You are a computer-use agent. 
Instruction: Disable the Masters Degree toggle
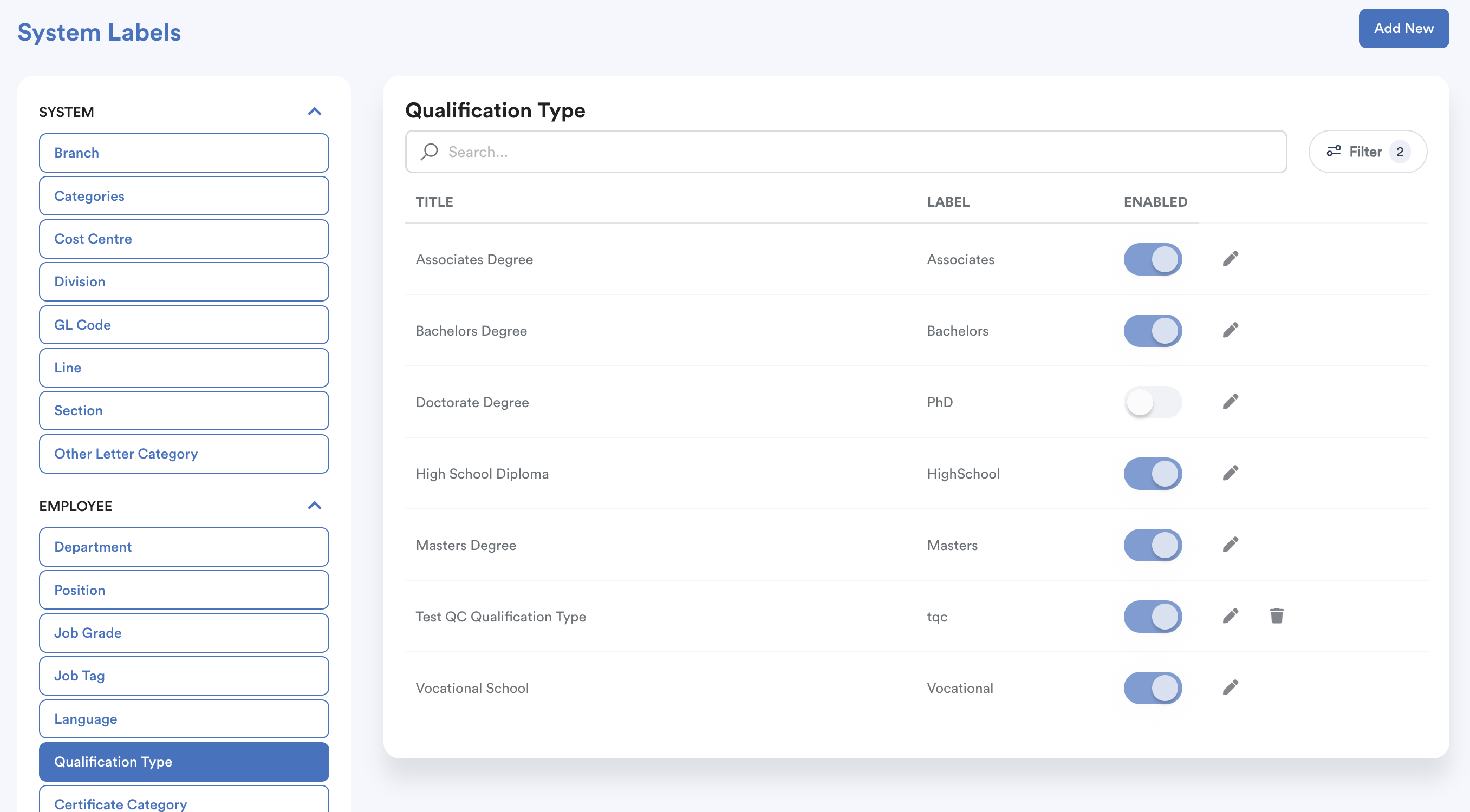point(1152,545)
